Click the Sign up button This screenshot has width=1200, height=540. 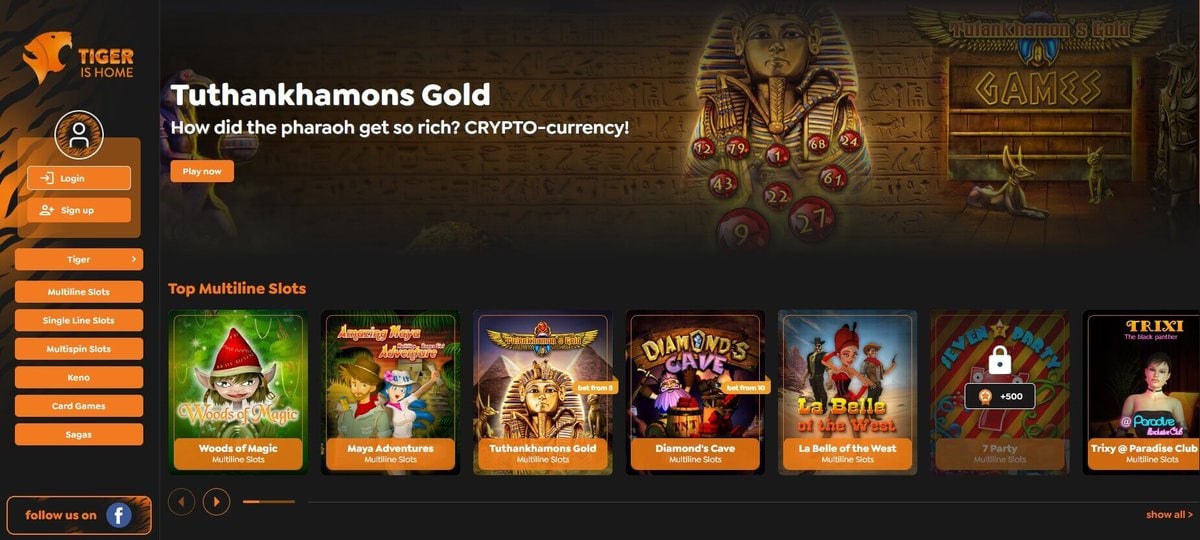(79, 210)
